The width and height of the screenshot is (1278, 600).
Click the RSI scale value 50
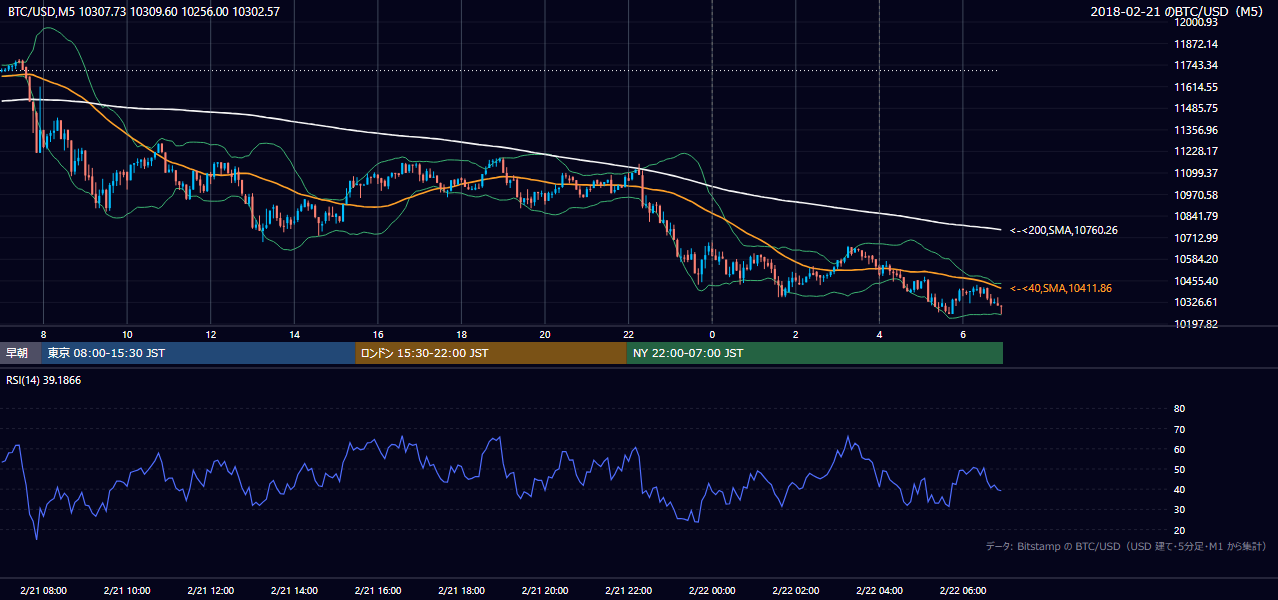[1179, 469]
